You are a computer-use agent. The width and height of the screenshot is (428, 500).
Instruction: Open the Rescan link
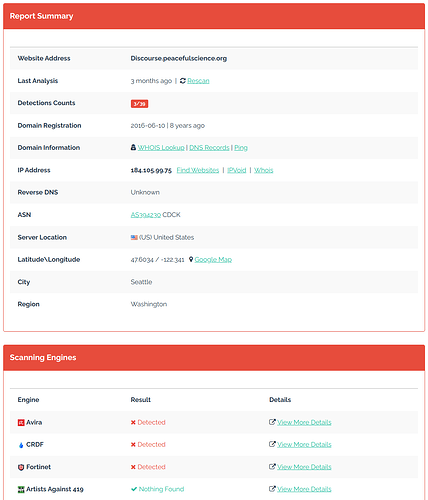click(198, 81)
